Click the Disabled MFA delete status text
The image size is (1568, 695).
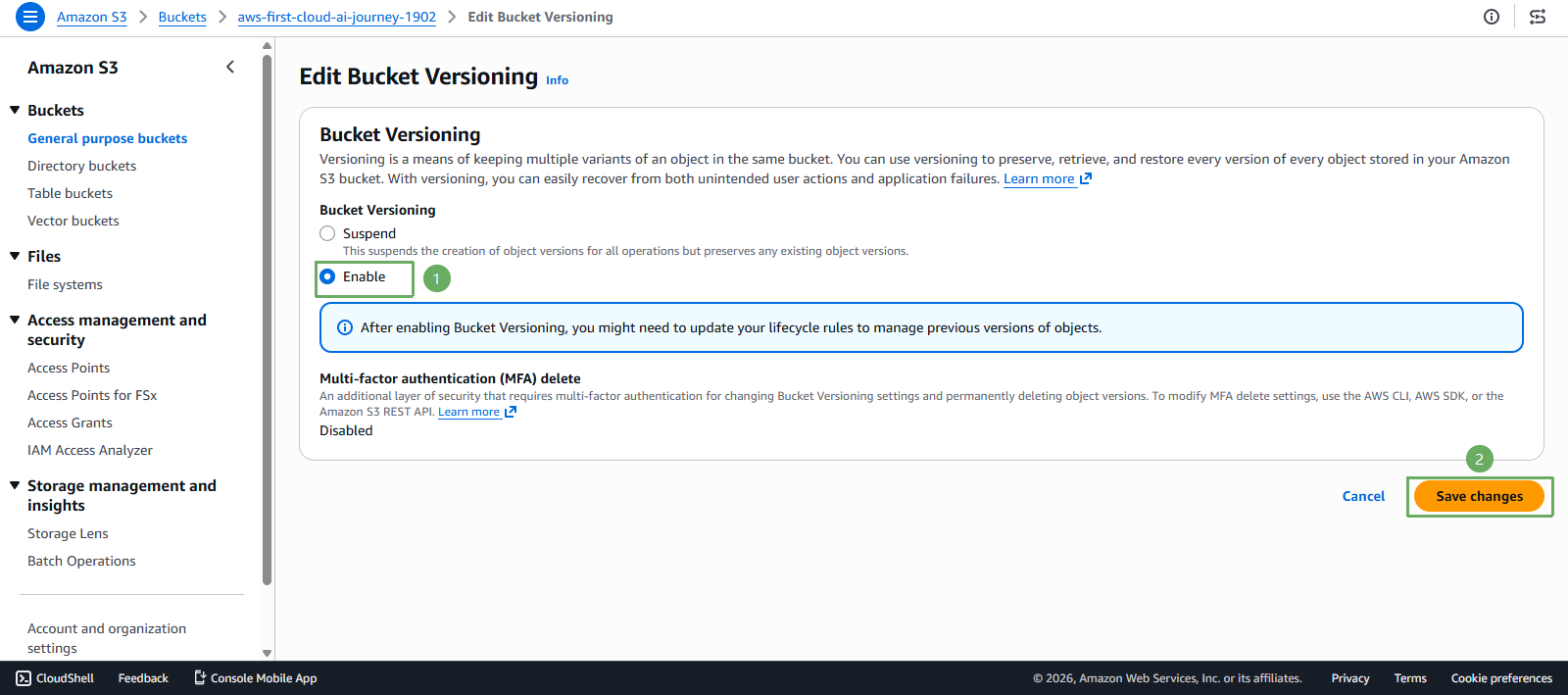pos(346,430)
